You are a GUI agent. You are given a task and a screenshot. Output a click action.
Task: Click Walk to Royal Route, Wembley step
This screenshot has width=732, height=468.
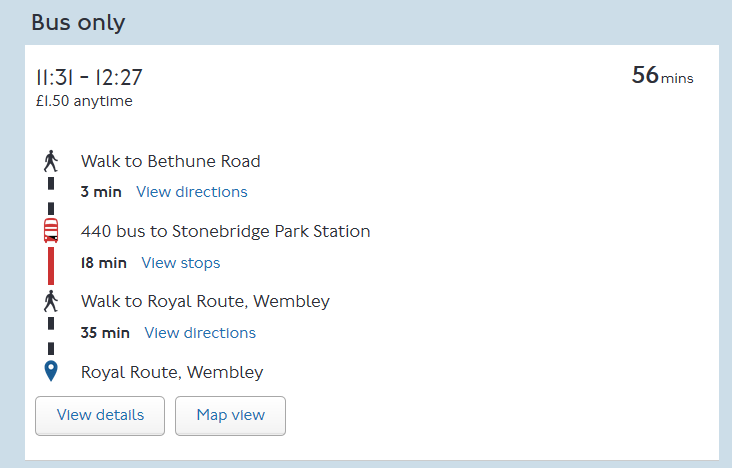(205, 301)
